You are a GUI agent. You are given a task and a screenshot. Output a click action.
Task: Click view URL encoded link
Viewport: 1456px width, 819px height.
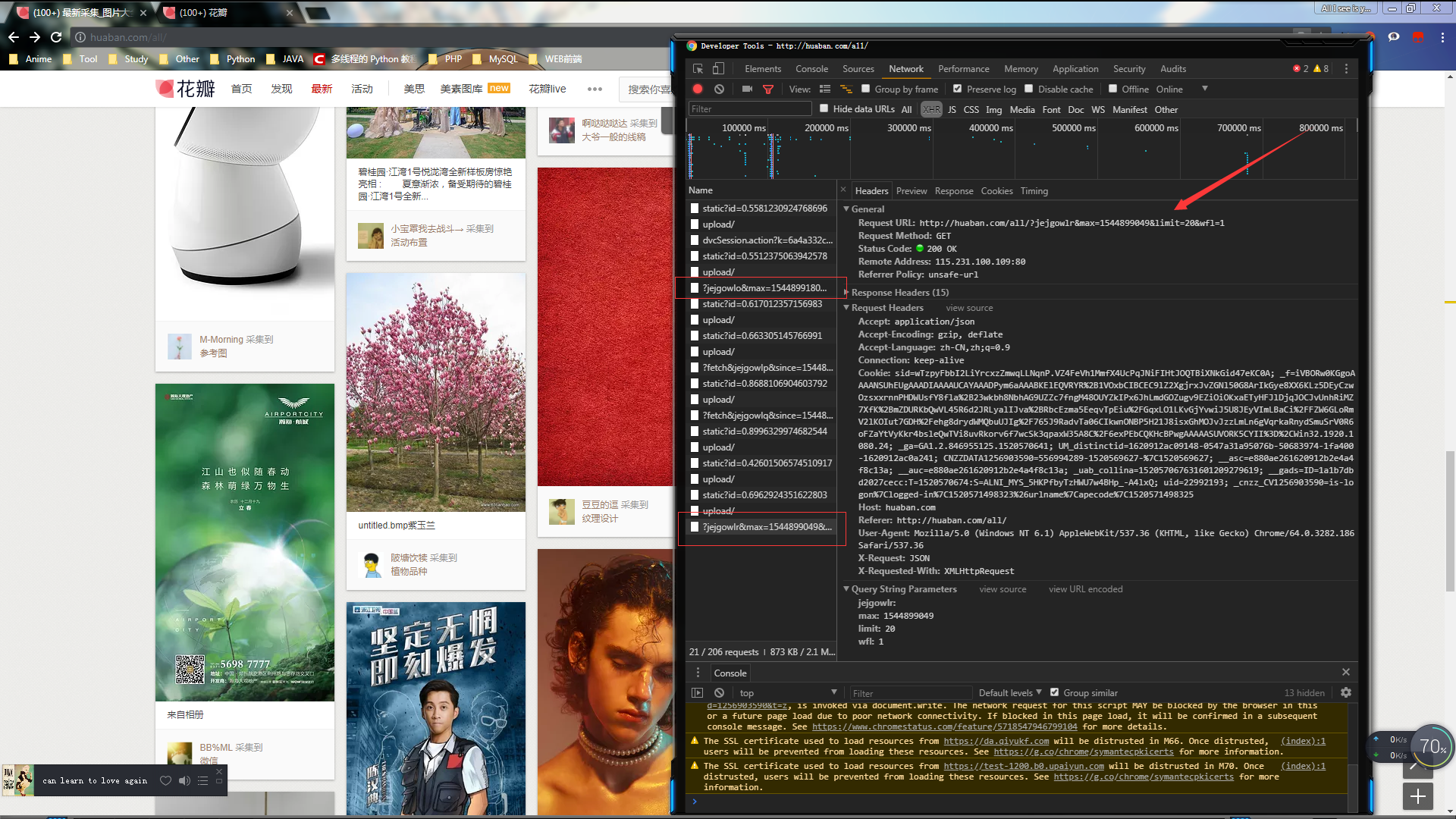(1084, 589)
